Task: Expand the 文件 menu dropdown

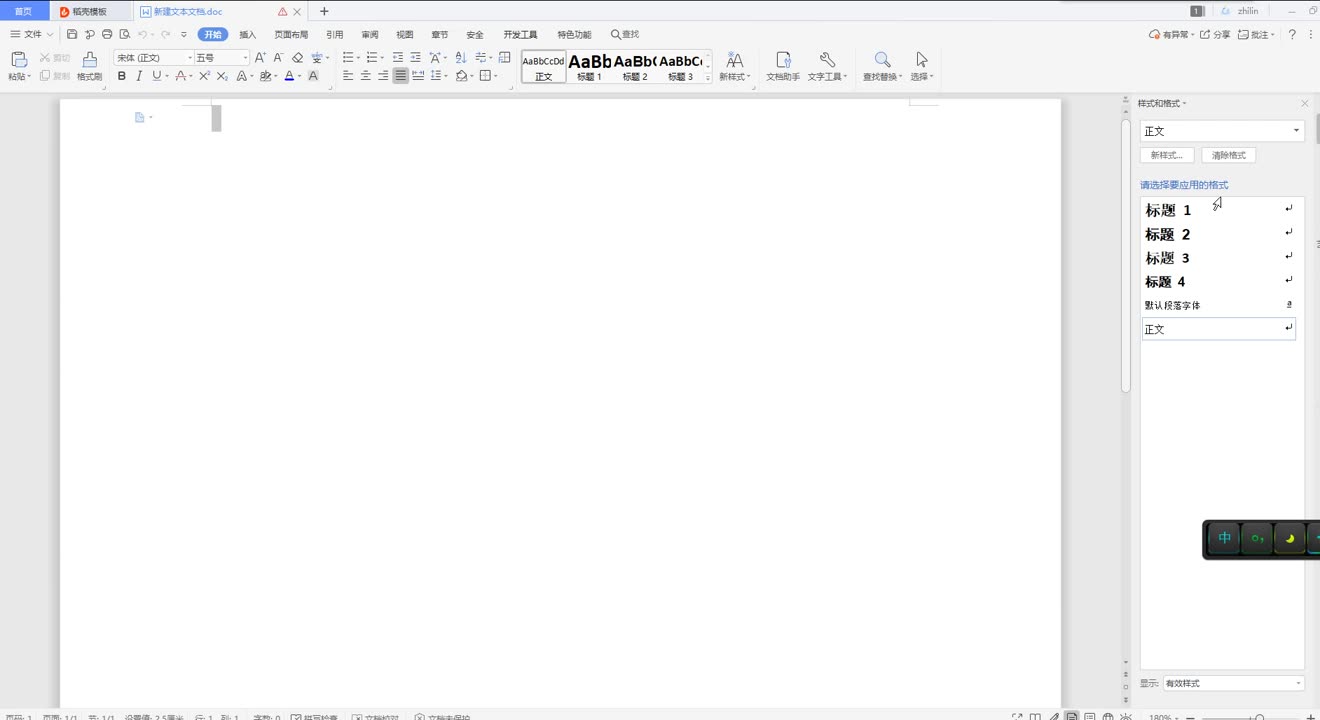Action: coord(32,35)
